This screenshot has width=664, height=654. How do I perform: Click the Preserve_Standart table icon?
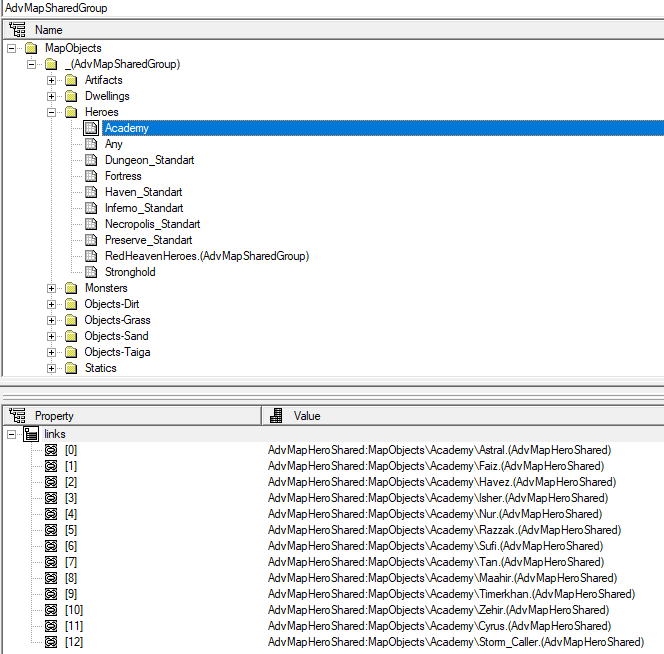[91, 240]
